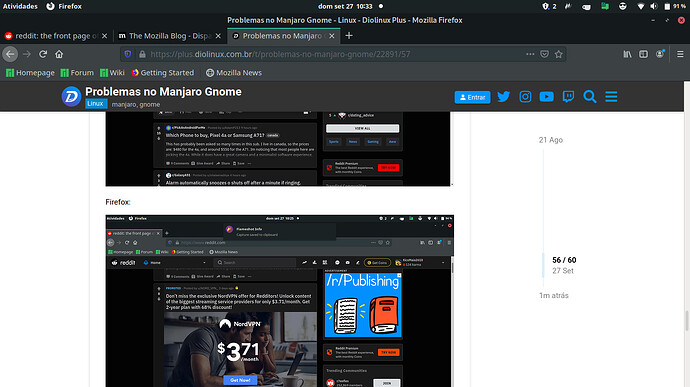The image size is (690, 387).
Task: Open the Getting Started bookmark
Action: [x=162, y=73]
